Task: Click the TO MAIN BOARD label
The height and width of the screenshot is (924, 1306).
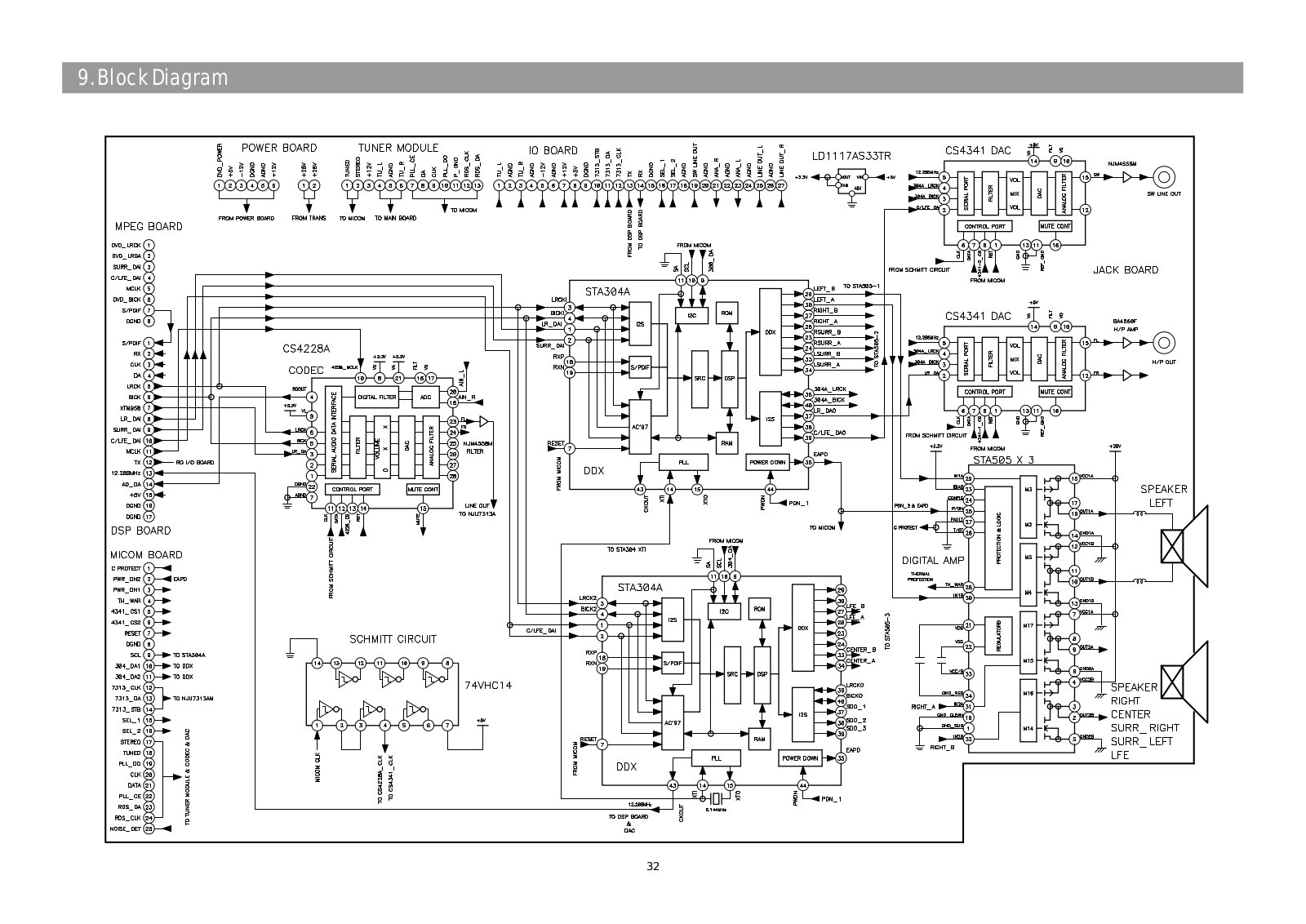Action: (x=395, y=218)
